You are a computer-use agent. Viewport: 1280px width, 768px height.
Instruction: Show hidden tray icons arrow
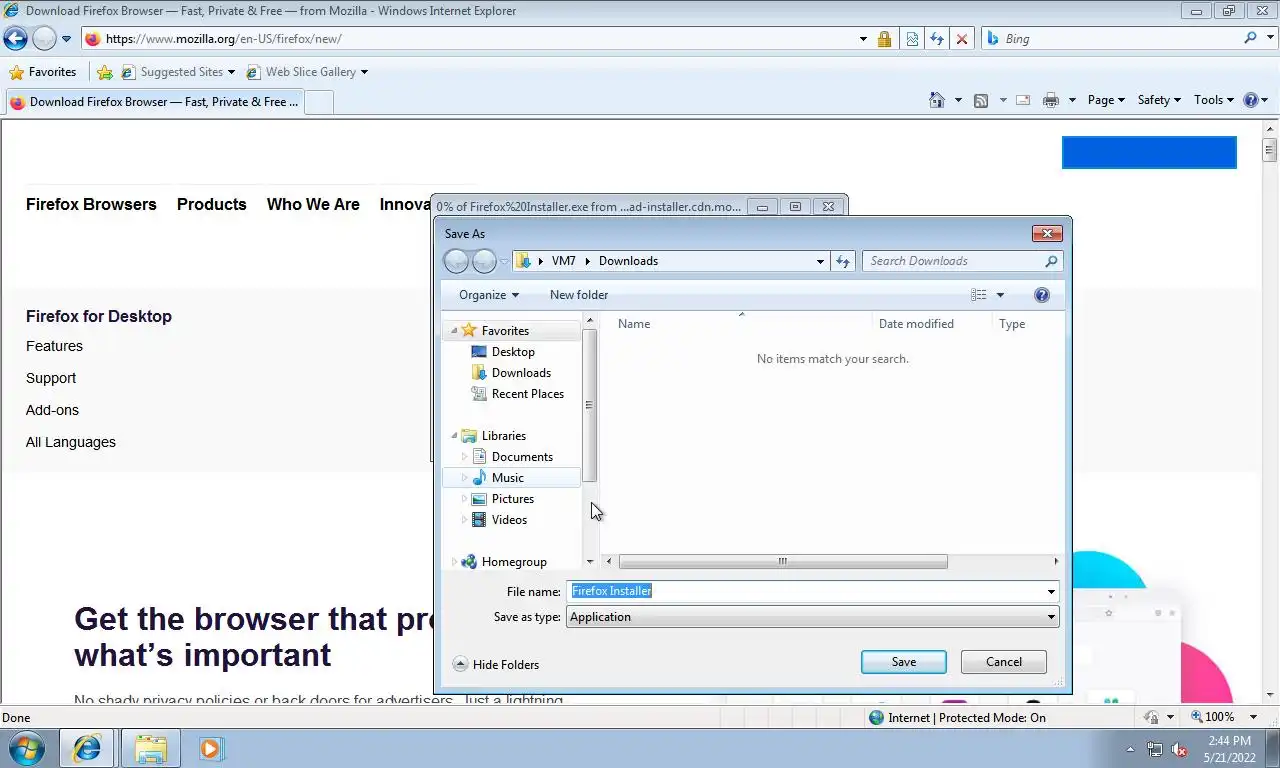pyautogui.click(x=1131, y=749)
